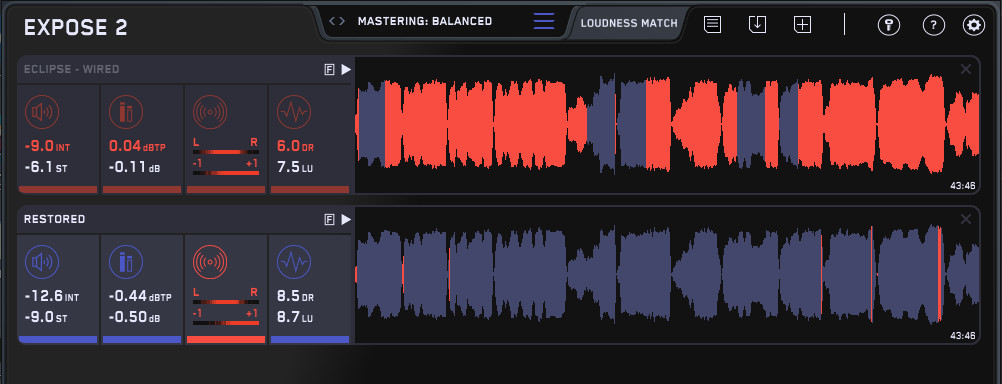Screen dimensions: 1002x384
Task: Click the peak meter icon for Restored track
Action: point(125,262)
